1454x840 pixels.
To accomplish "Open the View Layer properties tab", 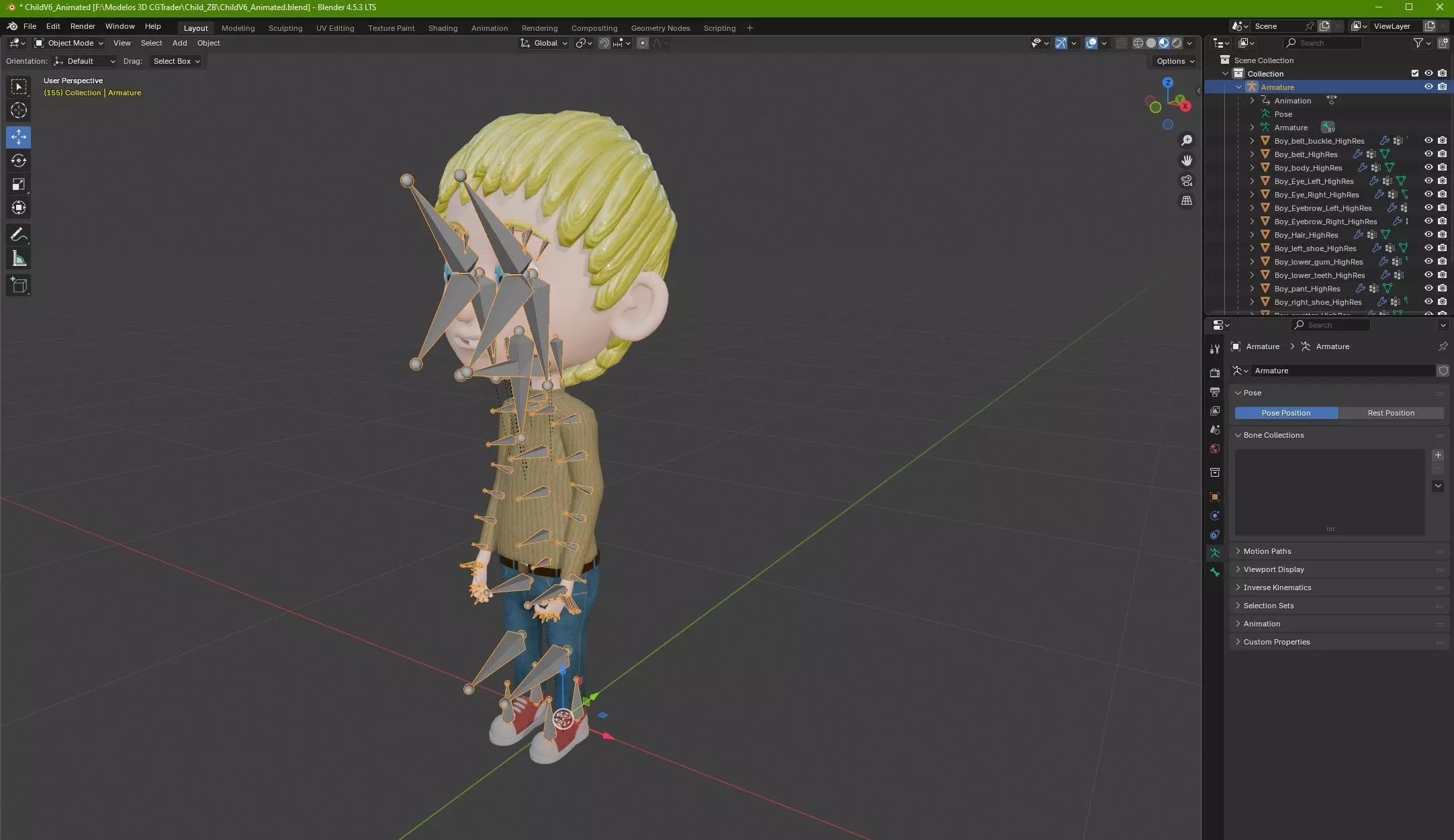I will [x=1214, y=410].
